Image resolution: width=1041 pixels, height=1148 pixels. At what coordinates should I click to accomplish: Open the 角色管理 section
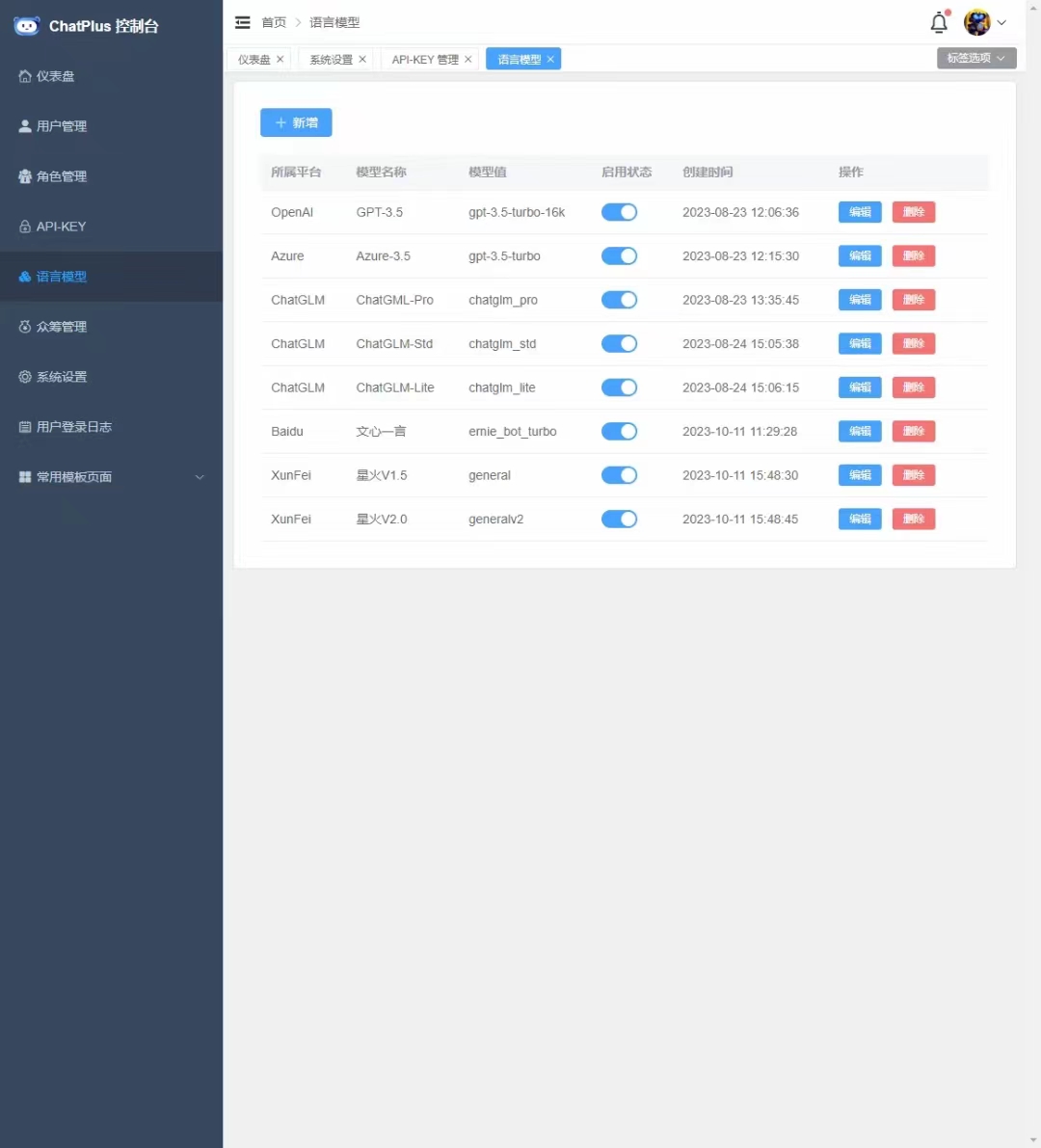[x=61, y=176]
